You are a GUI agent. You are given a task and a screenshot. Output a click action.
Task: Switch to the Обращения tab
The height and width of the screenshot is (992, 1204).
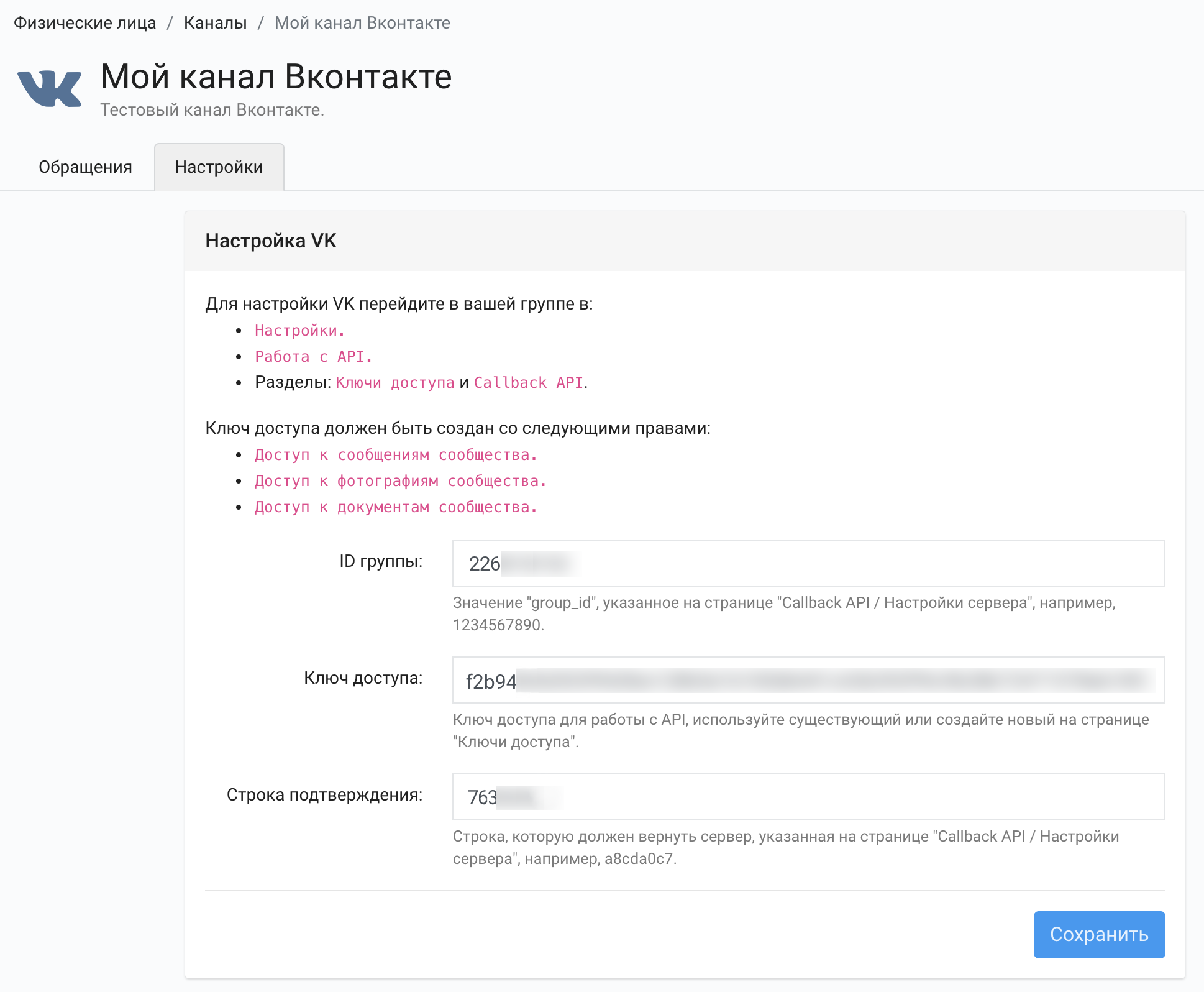pos(86,167)
